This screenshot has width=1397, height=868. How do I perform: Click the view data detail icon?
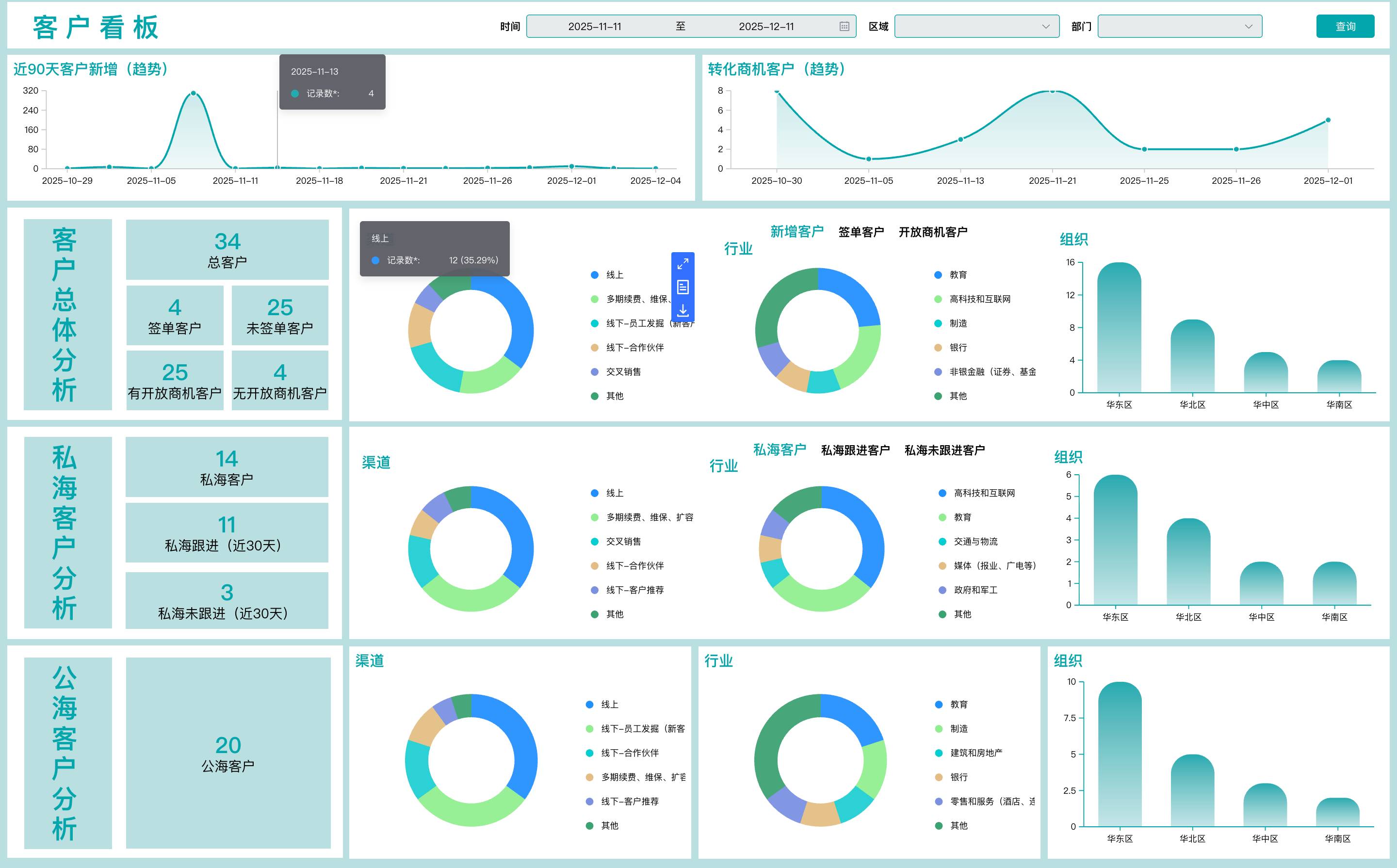[682, 287]
